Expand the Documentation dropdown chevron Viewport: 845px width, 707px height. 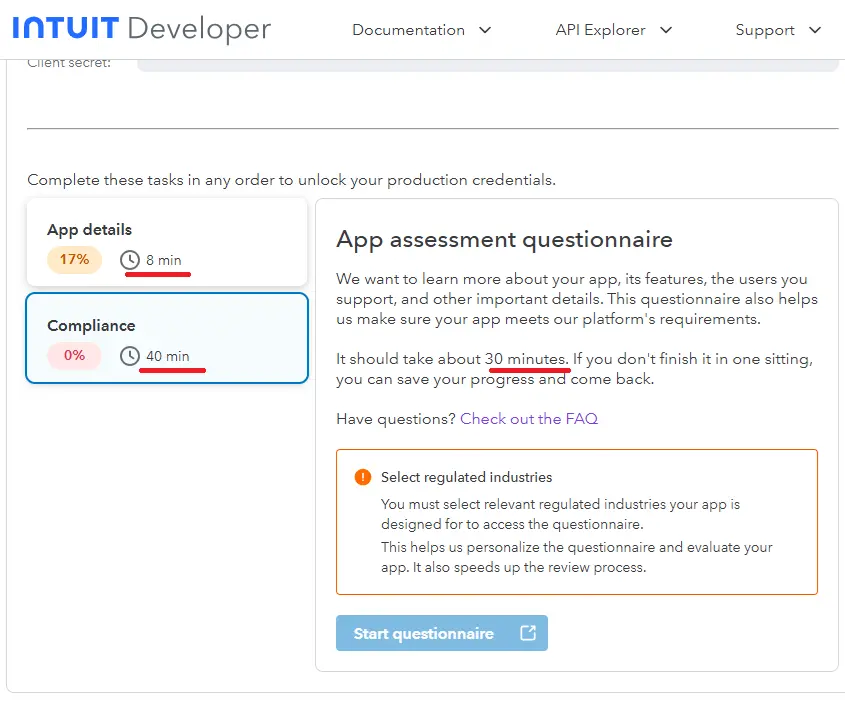pyautogui.click(x=486, y=30)
